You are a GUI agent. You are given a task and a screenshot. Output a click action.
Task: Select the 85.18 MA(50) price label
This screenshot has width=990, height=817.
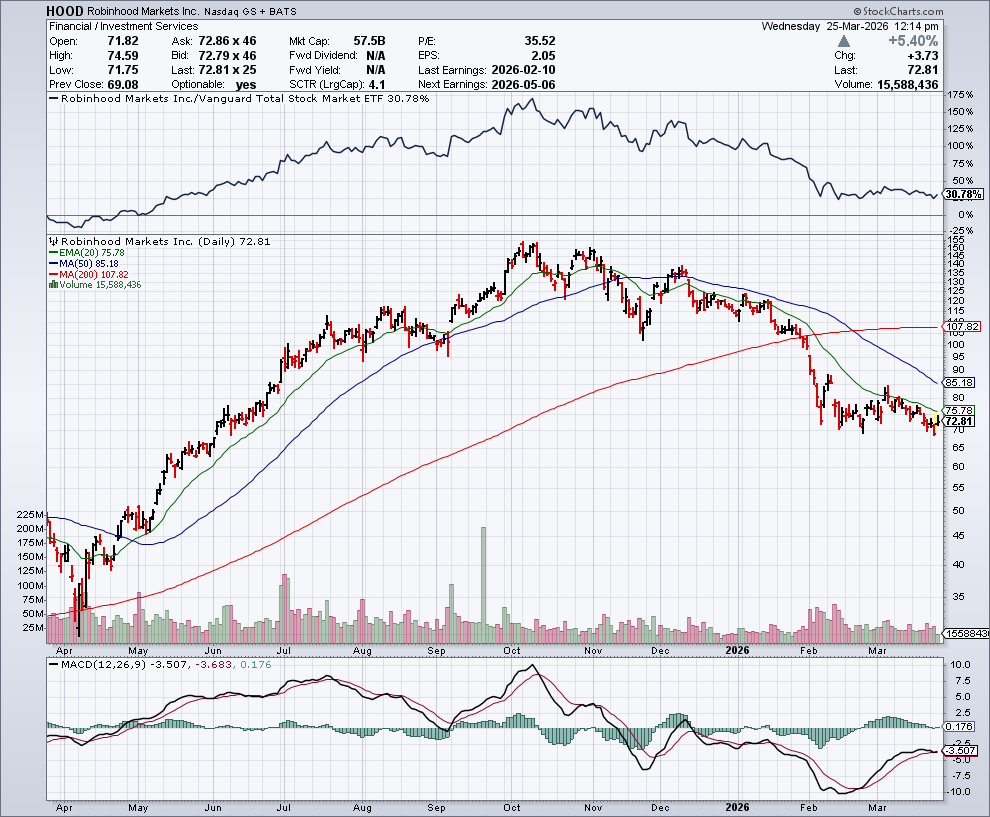[x=960, y=383]
